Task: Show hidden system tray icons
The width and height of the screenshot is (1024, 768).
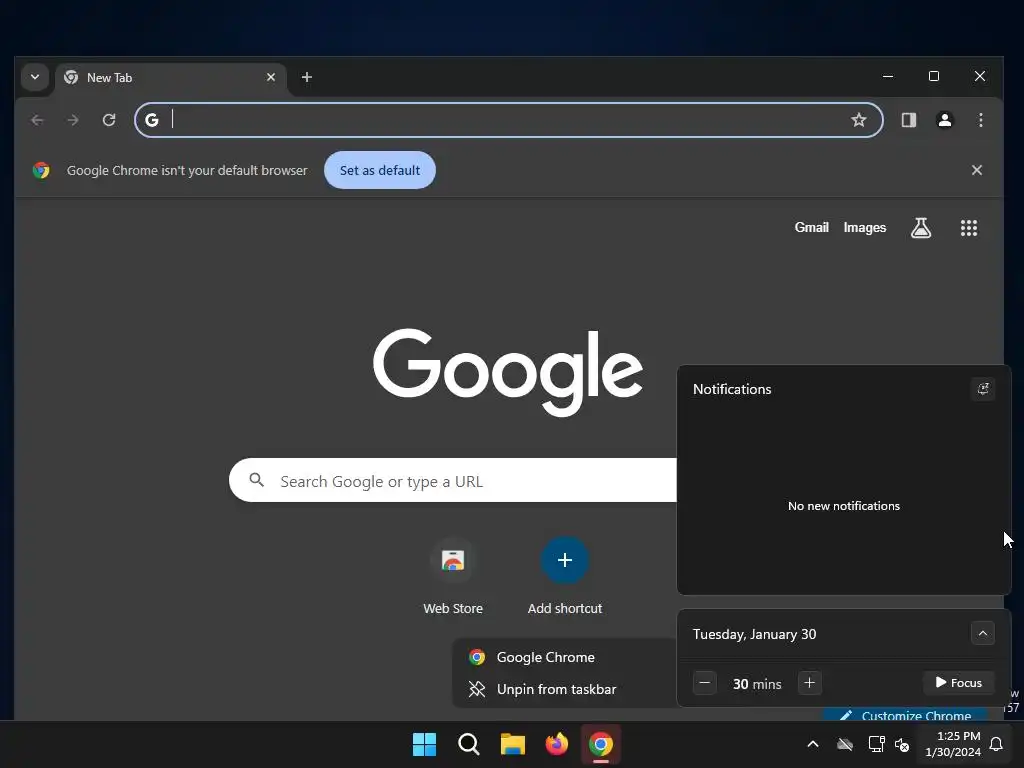Action: point(813,744)
